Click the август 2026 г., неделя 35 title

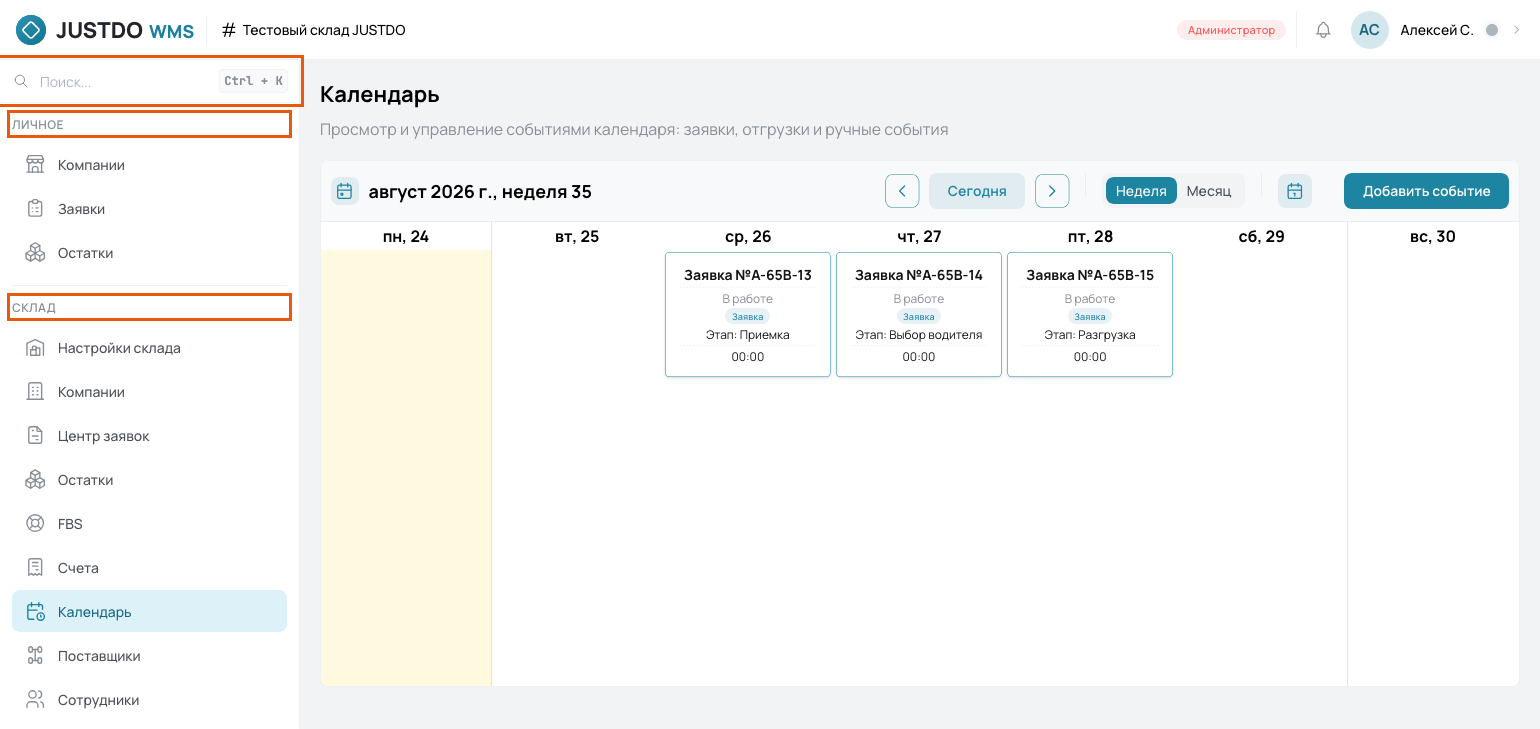click(x=480, y=191)
